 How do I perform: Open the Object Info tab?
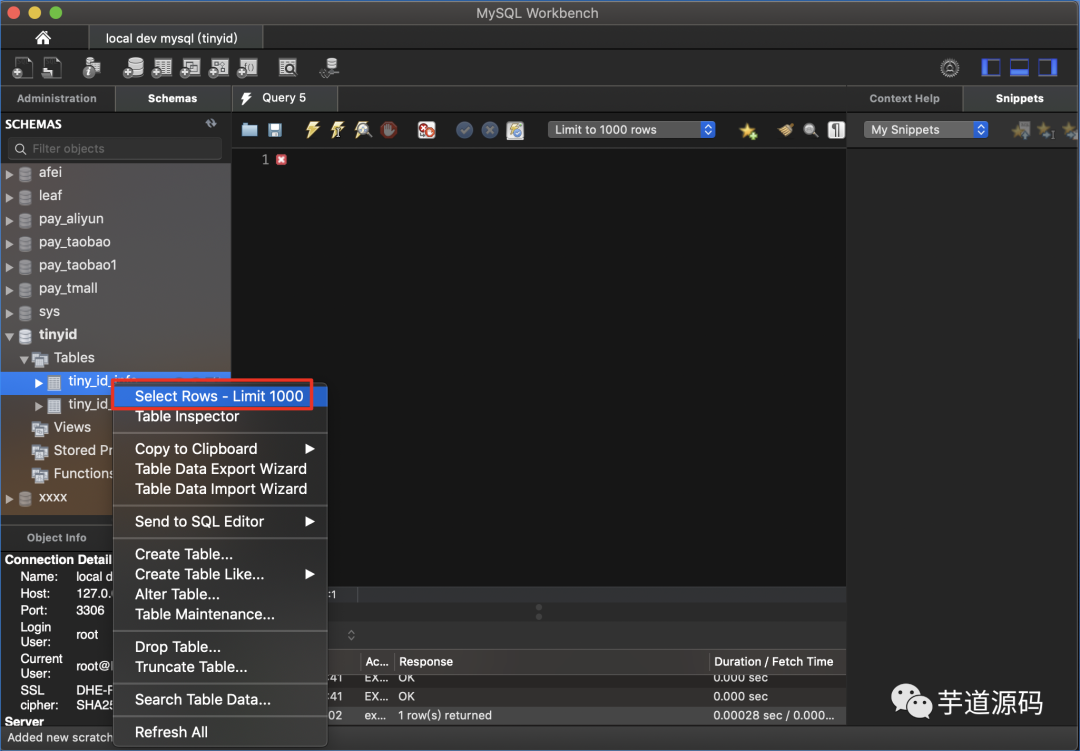click(56, 537)
